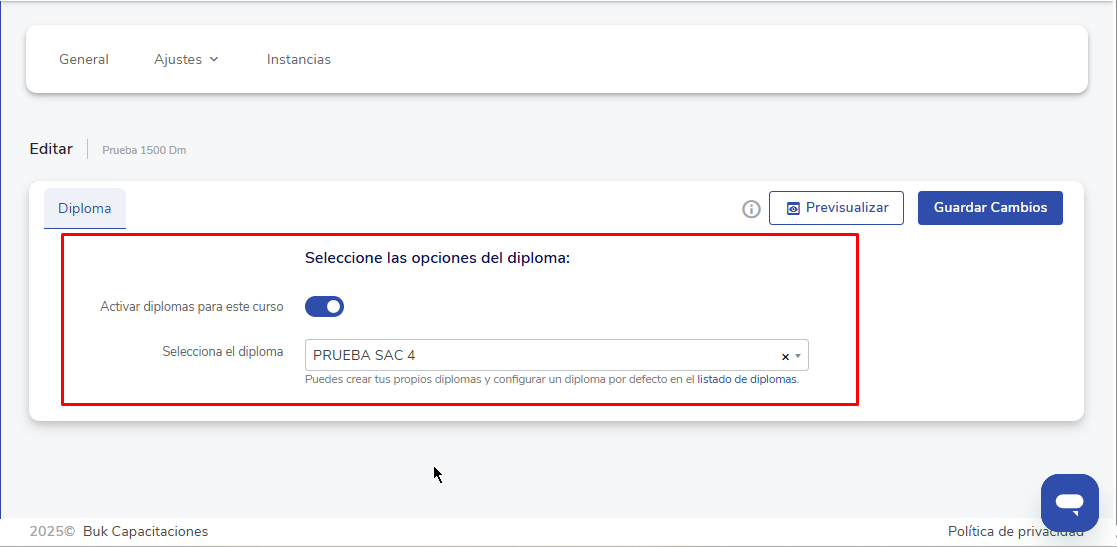Click the Previsualizar button
The height and width of the screenshot is (547, 1117).
pos(836,208)
